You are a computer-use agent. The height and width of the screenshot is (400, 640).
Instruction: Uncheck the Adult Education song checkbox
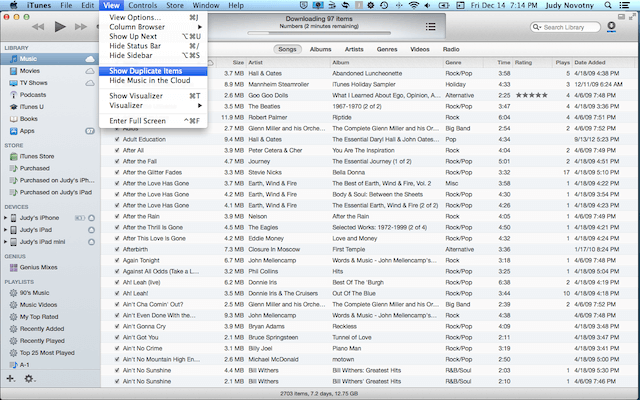pyautogui.click(x=117, y=139)
